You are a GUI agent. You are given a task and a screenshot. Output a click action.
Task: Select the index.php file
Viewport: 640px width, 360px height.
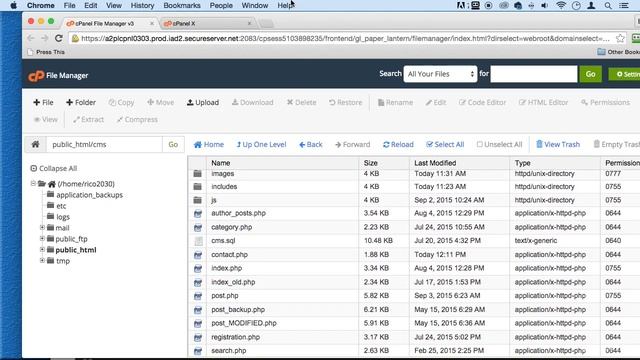click(x=227, y=268)
